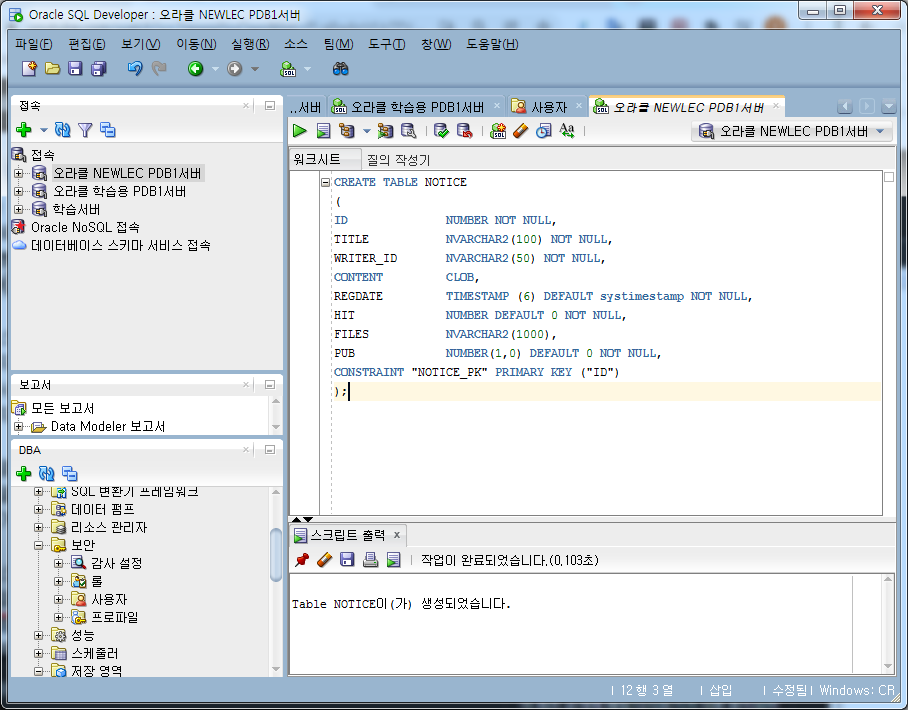Viewport: 908px width, 710px height.
Task: Open connection dropdown 오라클 NEWLEC PDB1서버
Action: pyautogui.click(x=792, y=131)
